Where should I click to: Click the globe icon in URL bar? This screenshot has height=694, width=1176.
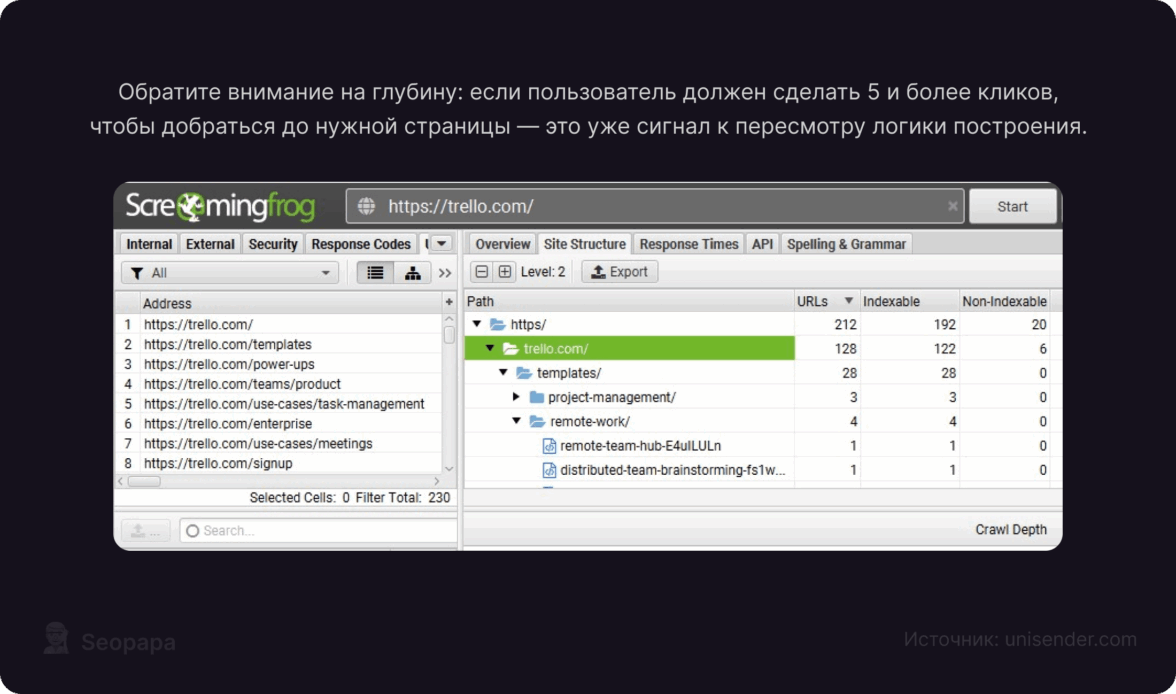pos(367,207)
